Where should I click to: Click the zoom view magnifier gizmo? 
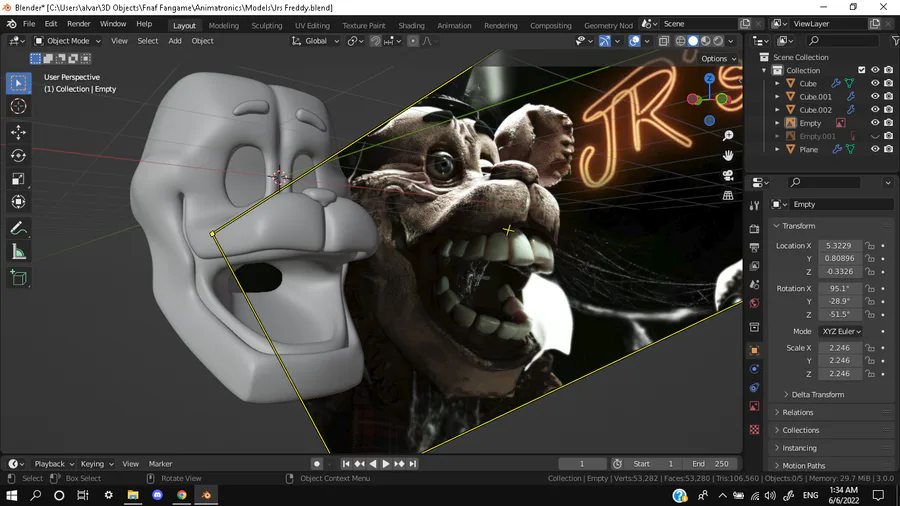click(x=728, y=135)
